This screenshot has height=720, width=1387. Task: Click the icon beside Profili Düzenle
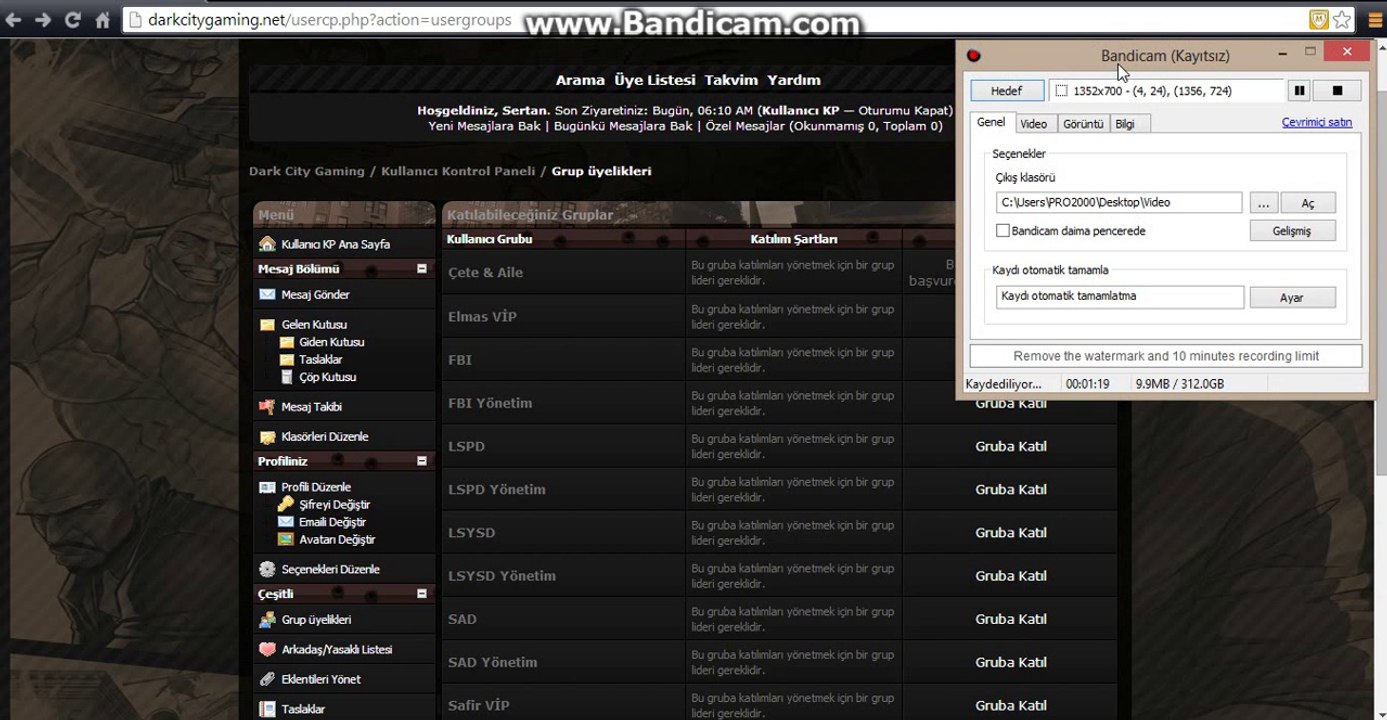coord(267,487)
